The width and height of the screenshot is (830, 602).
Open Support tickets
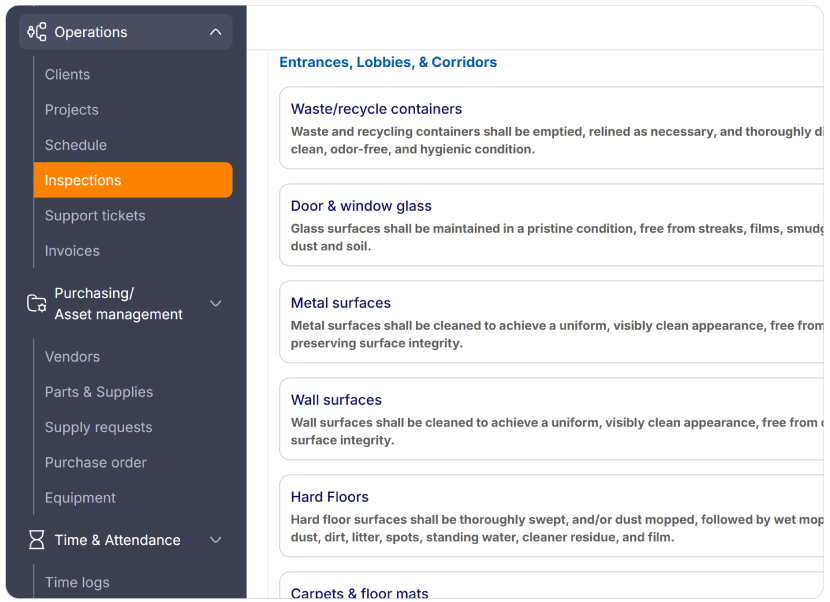95,215
